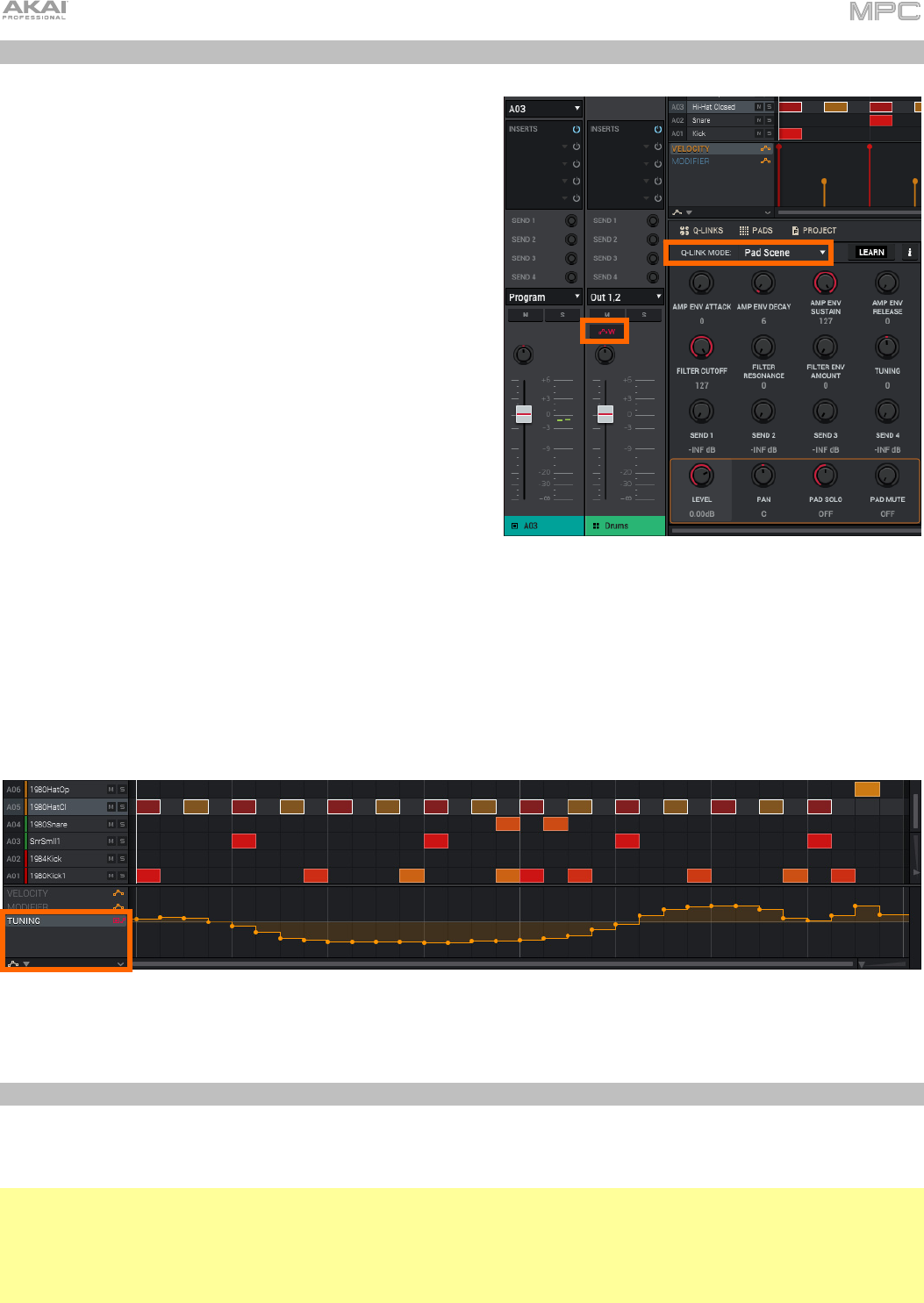Switch to the PROJECT tab
924x1303 pixels.
(x=813, y=231)
